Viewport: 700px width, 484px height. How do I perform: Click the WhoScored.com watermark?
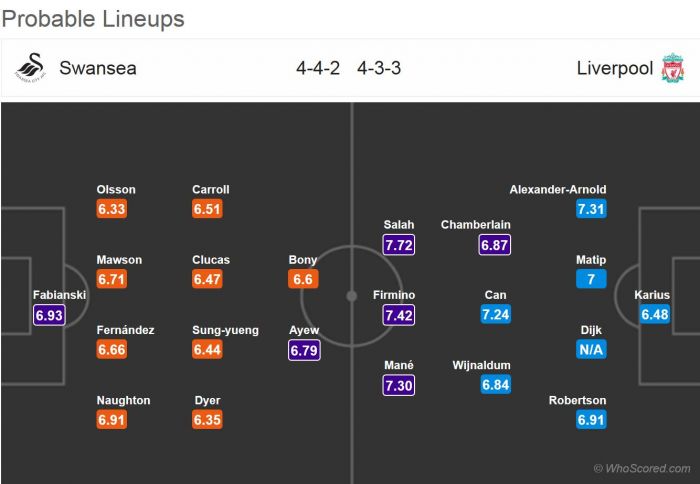click(x=641, y=468)
